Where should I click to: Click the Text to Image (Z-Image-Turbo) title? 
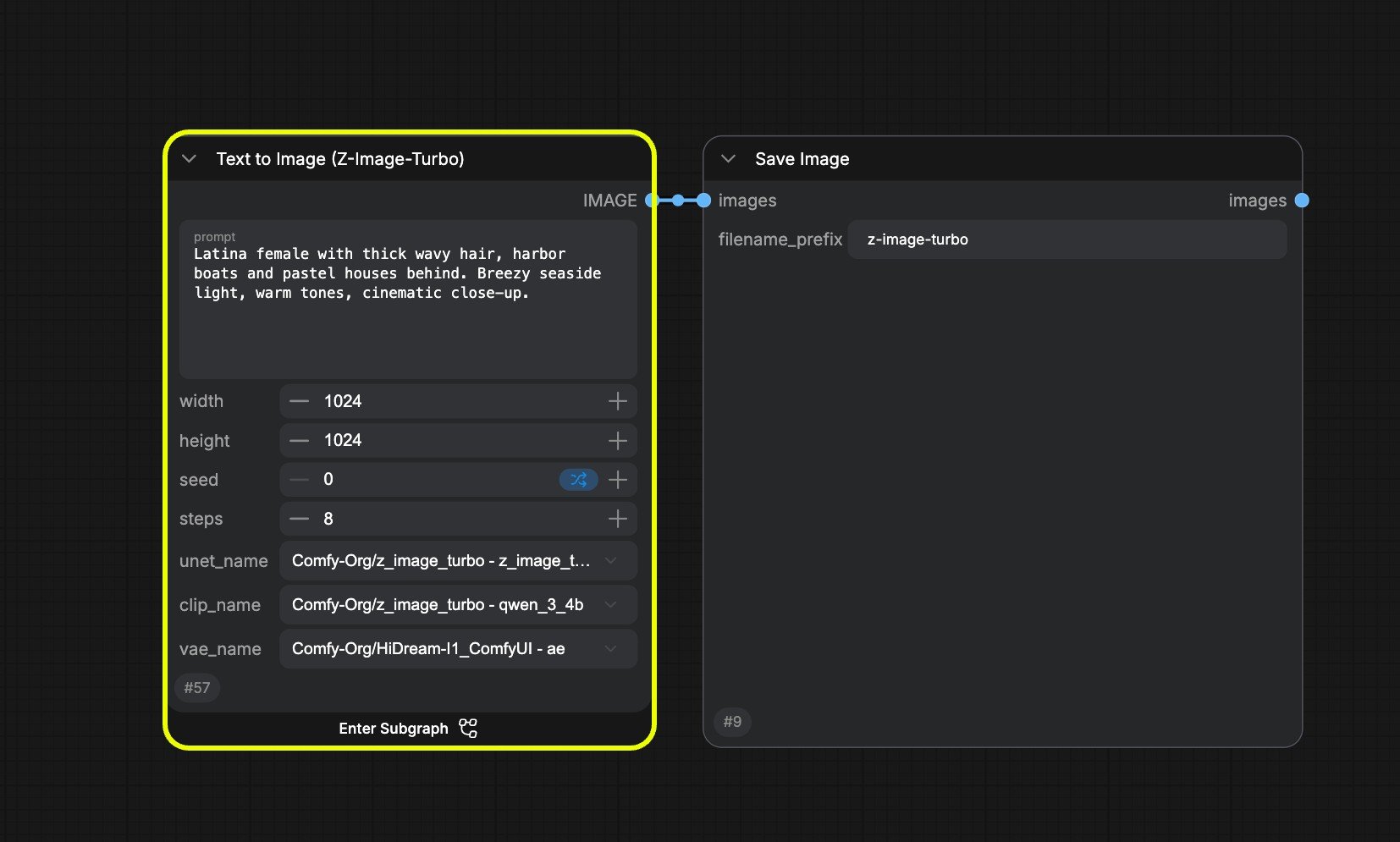(x=340, y=159)
